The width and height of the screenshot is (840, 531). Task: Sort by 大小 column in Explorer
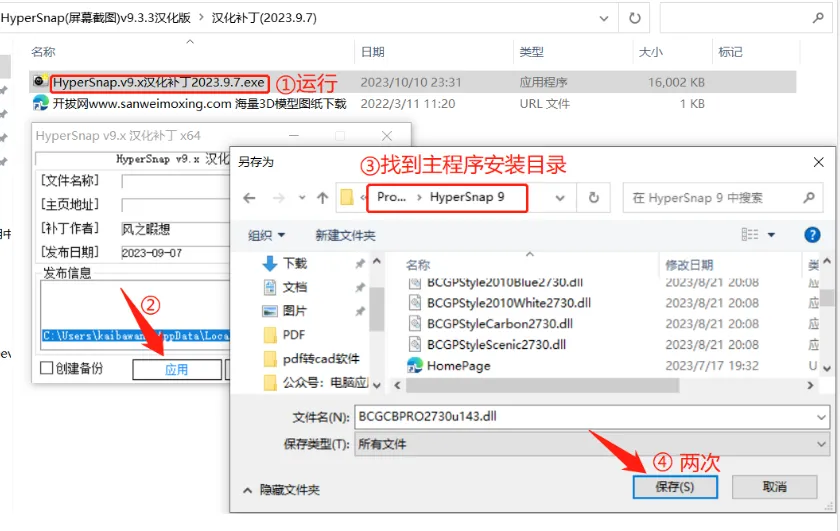tap(651, 52)
